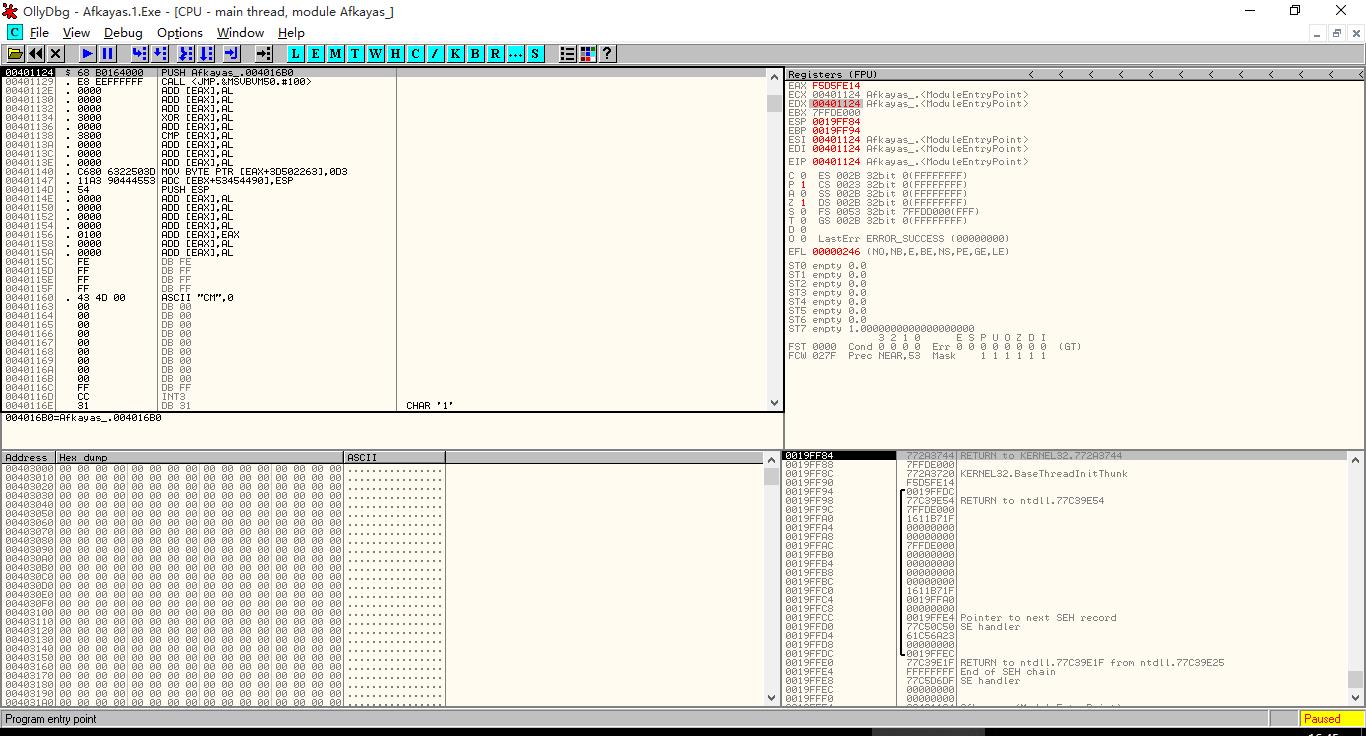Open the View menu

[x=76, y=33]
